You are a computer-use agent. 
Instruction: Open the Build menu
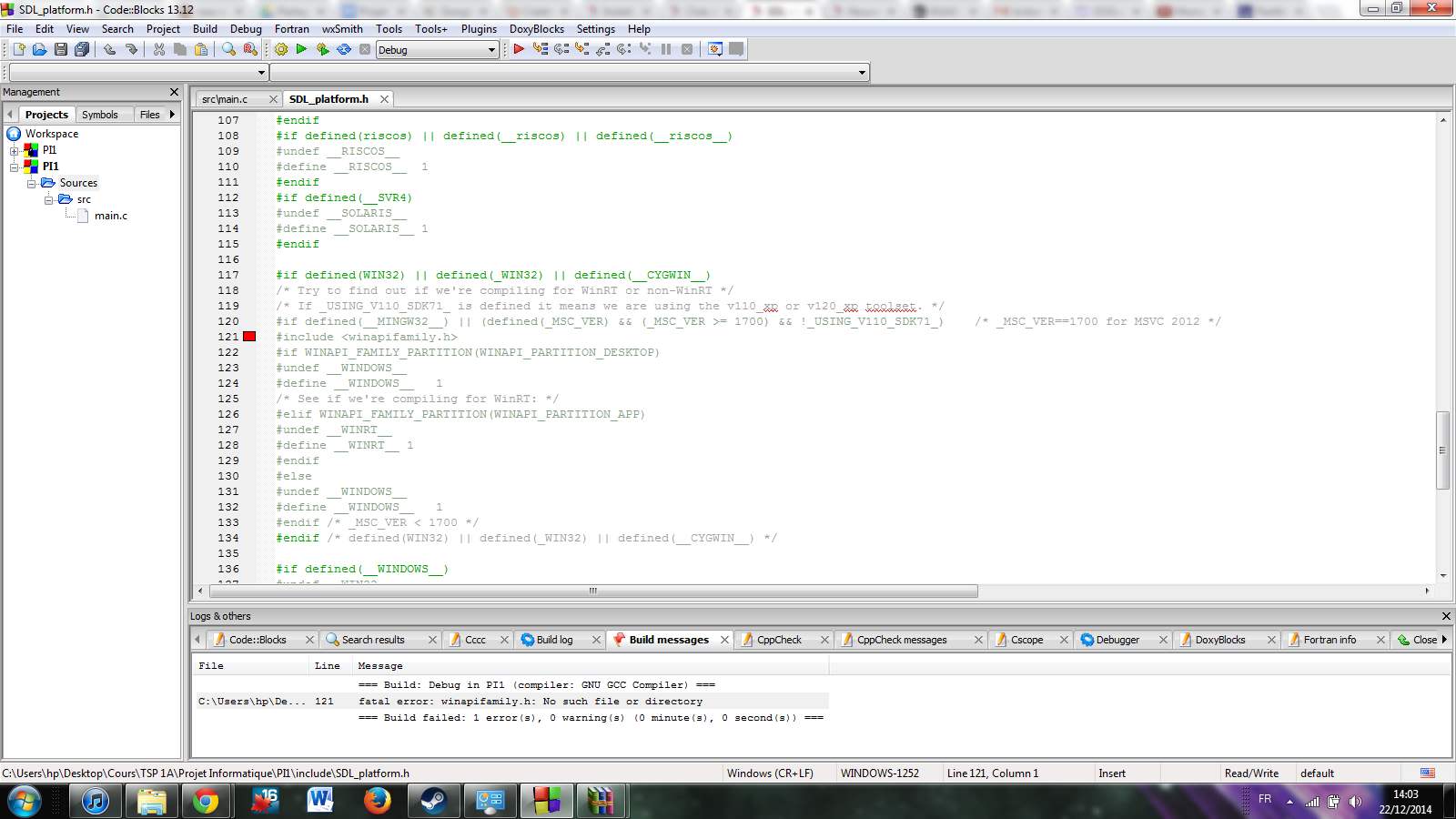point(205,29)
